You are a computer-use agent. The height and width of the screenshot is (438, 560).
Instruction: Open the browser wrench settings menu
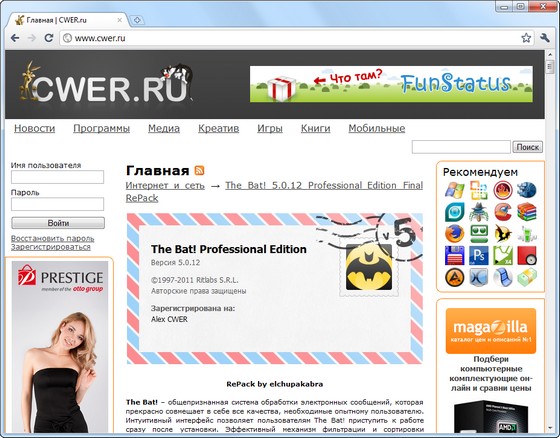click(x=545, y=38)
